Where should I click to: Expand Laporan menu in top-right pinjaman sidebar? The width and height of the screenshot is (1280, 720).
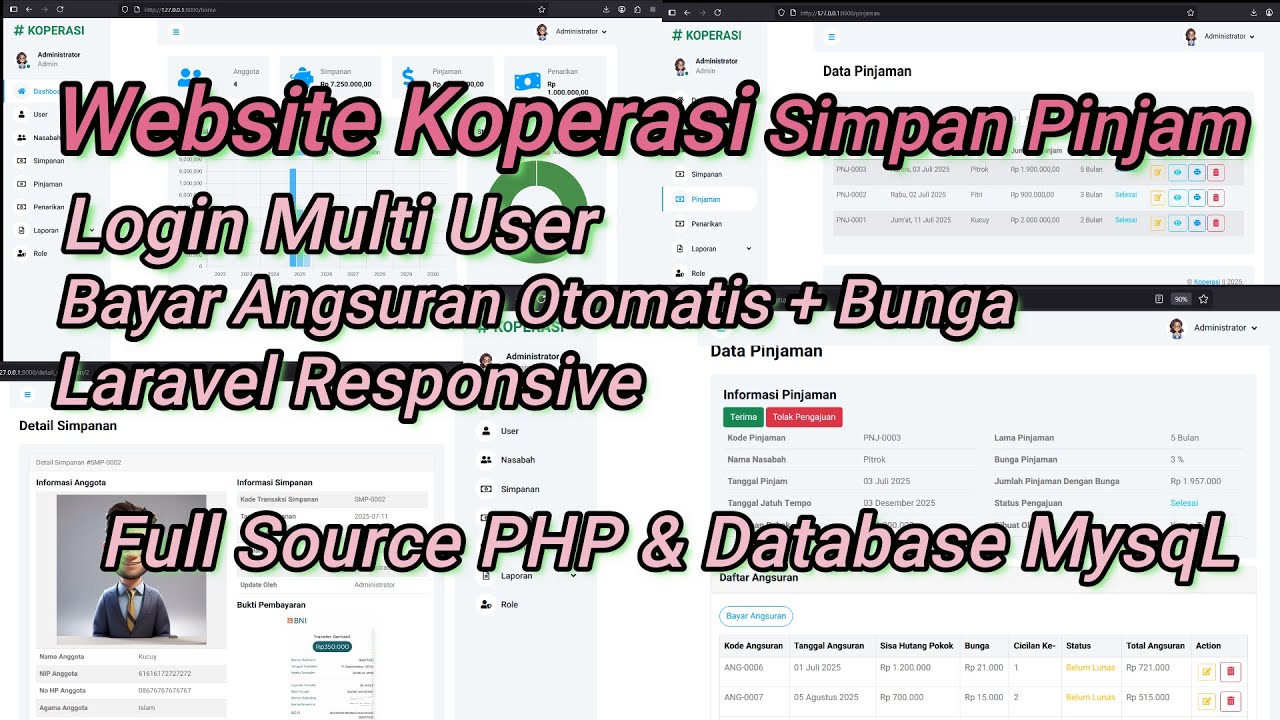pos(713,248)
